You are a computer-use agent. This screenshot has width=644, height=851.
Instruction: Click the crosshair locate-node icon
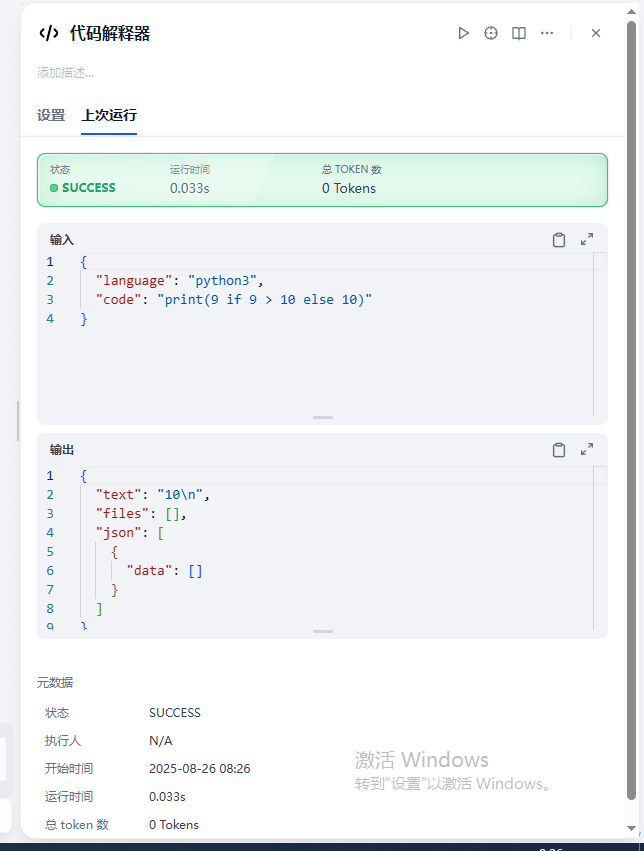(491, 33)
